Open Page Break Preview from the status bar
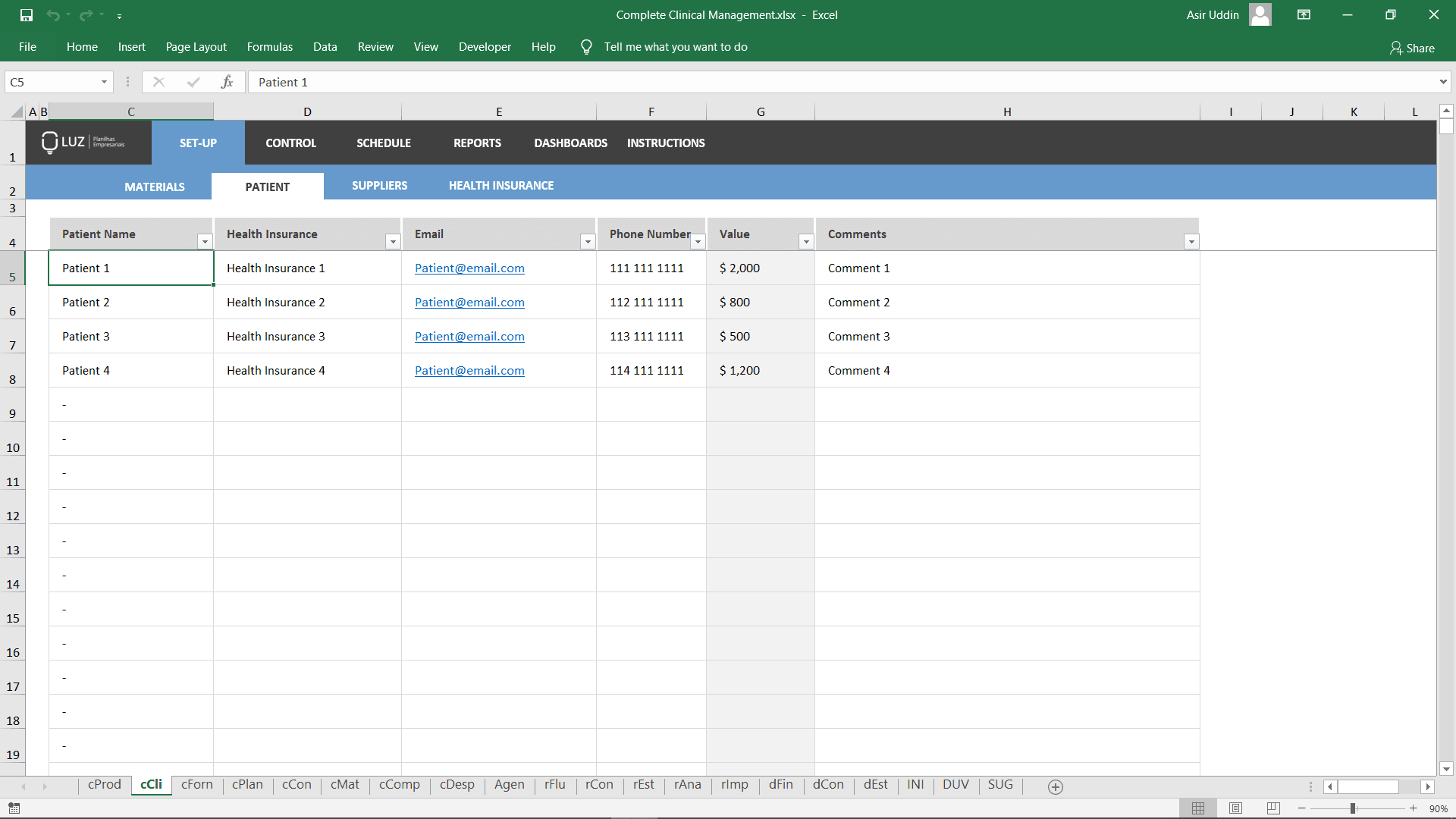Viewport: 1456px width, 819px height. [x=1272, y=808]
